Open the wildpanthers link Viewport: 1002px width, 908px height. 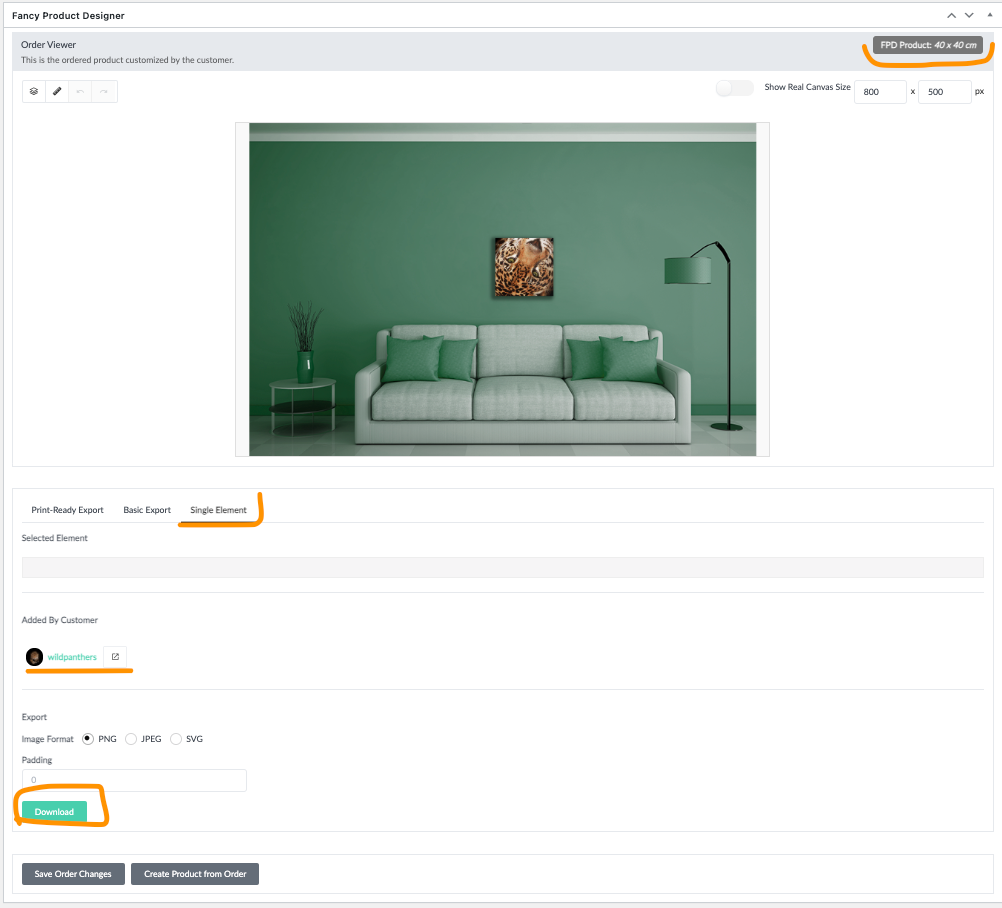pos(70,657)
